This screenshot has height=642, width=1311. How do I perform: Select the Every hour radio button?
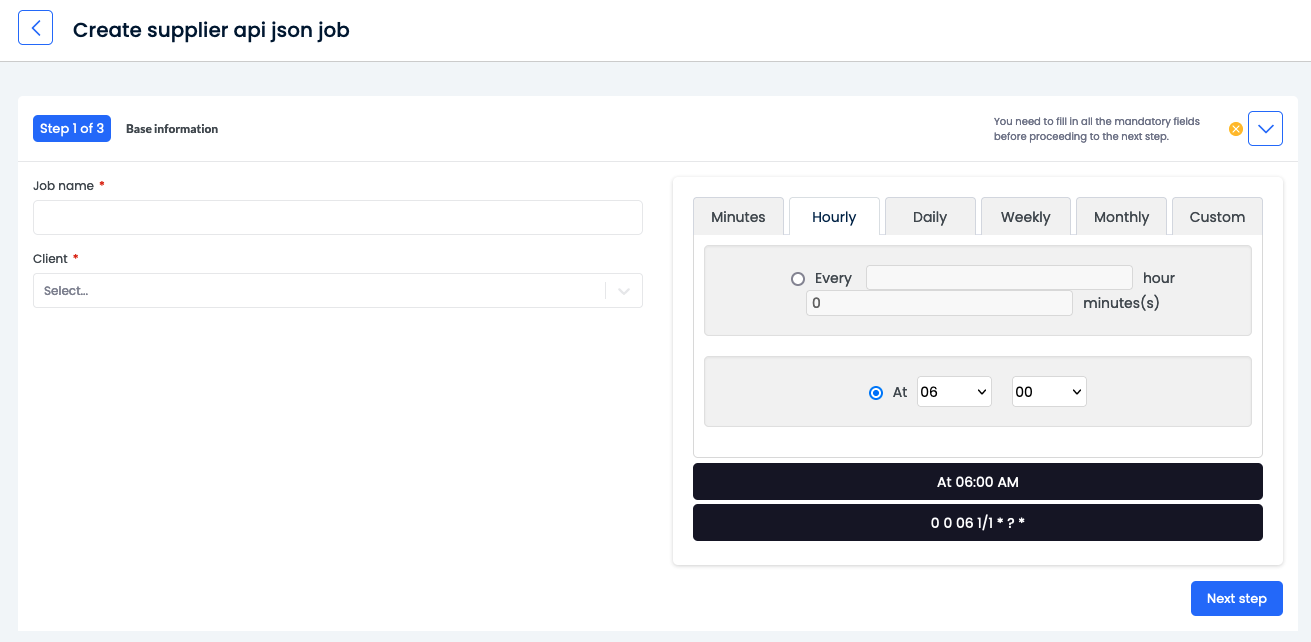(x=797, y=278)
